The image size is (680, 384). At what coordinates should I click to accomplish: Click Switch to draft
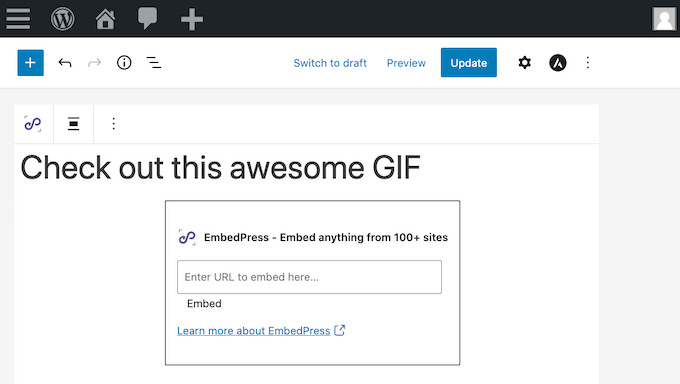point(330,63)
